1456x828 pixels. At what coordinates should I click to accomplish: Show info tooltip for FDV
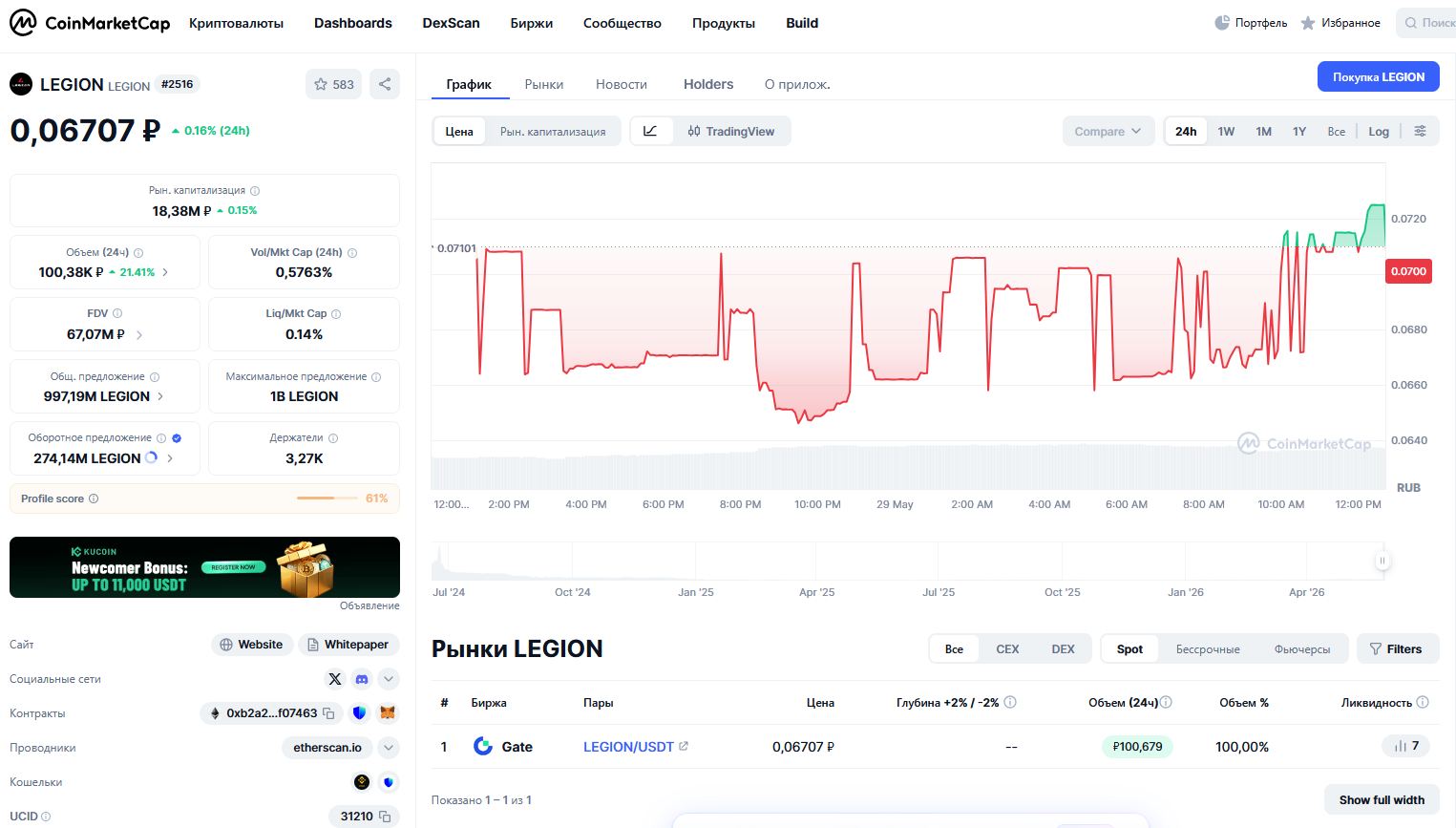point(117,313)
